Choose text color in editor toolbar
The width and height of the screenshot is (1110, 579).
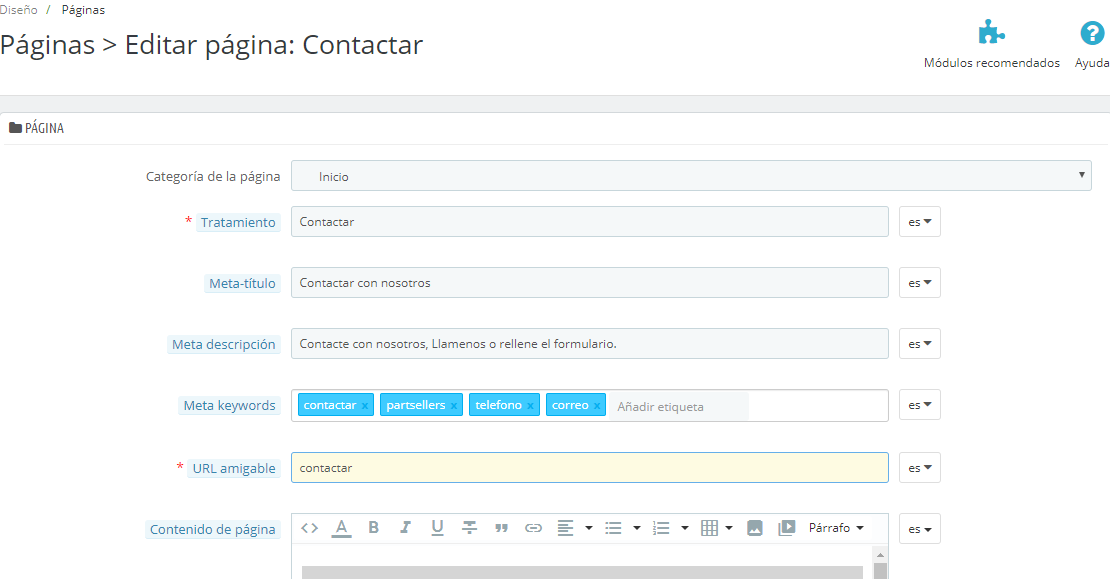[341, 528]
